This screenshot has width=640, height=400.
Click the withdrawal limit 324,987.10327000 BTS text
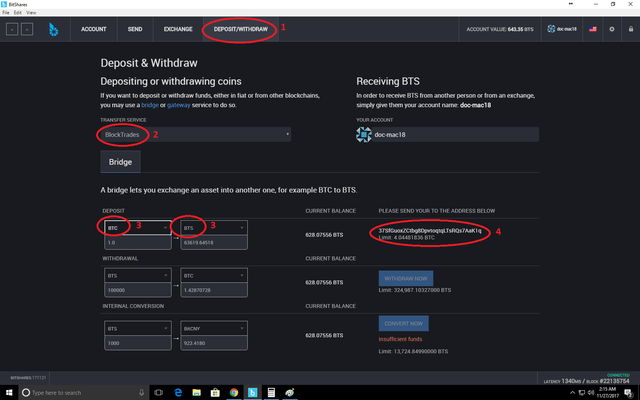[415, 290]
